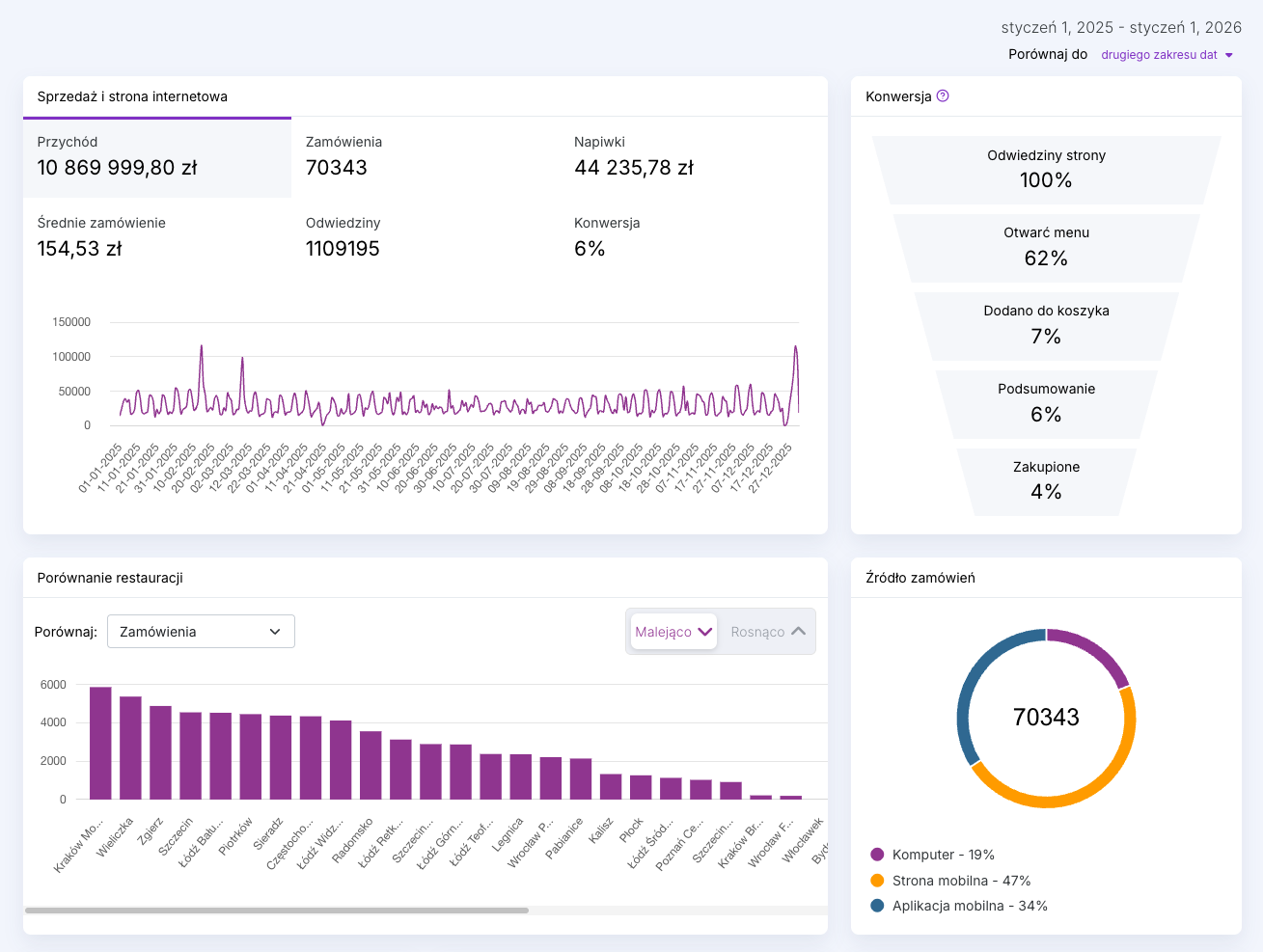Open the Porównaj Zamówienia dropdown
Image resolution: width=1263 pixels, height=952 pixels.
[201, 632]
